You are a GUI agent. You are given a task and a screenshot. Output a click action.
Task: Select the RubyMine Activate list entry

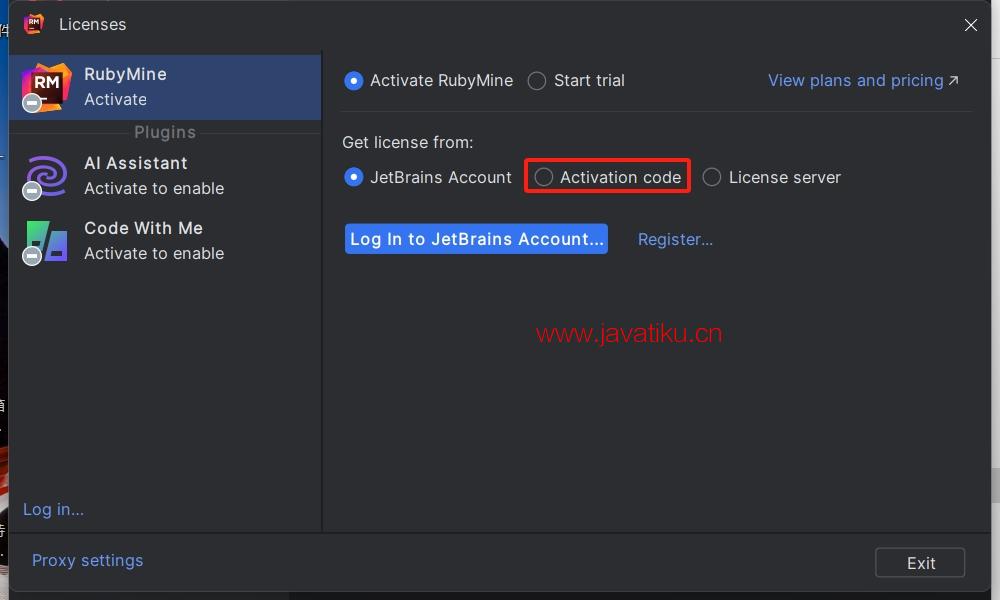pos(165,87)
